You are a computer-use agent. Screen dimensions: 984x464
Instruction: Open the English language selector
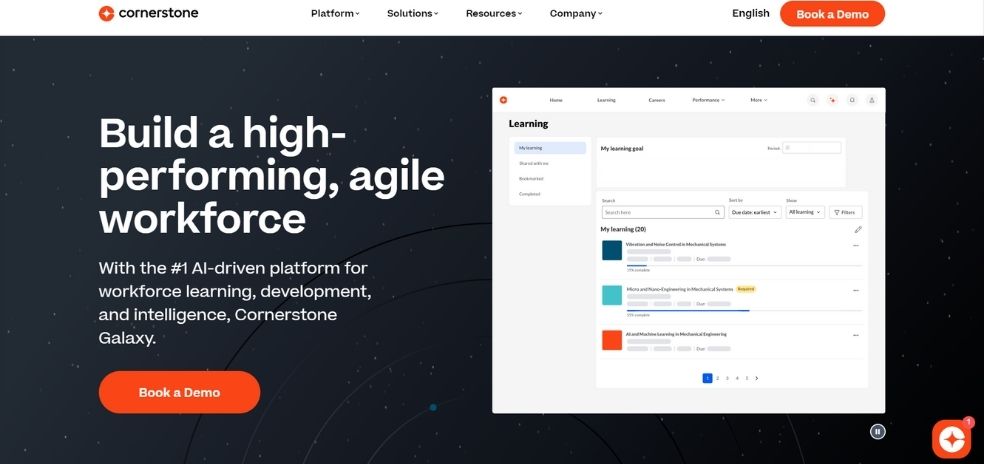point(751,13)
